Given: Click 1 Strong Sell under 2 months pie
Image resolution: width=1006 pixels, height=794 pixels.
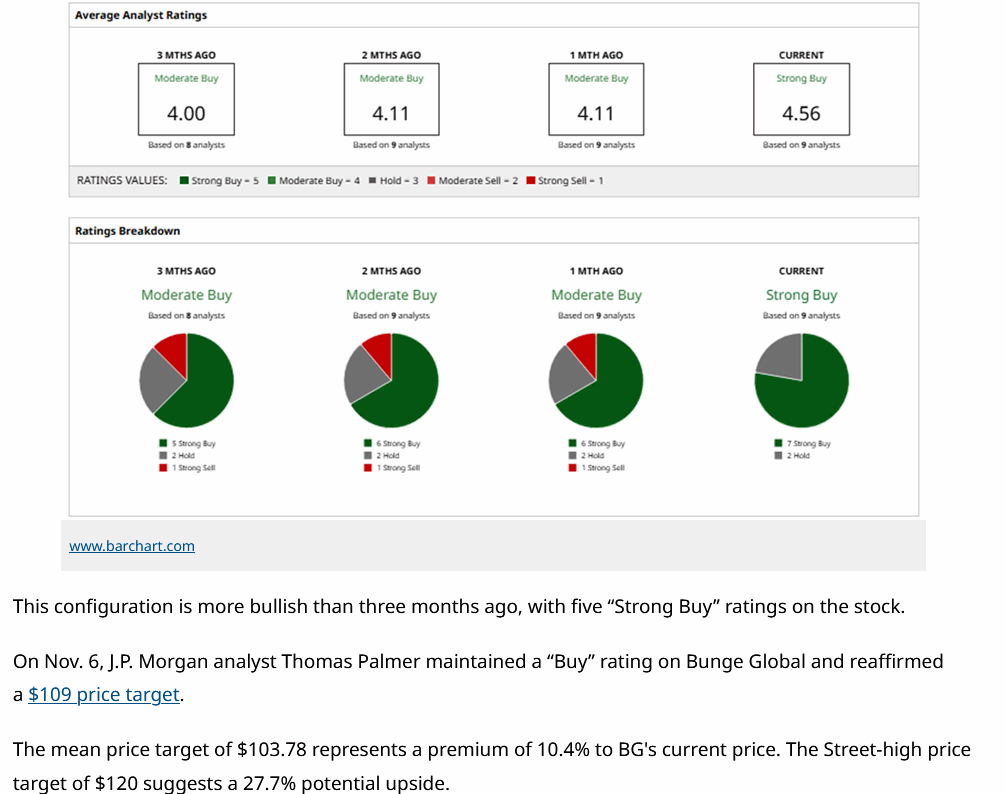Looking at the screenshot, I should pyautogui.click(x=398, y=468).
